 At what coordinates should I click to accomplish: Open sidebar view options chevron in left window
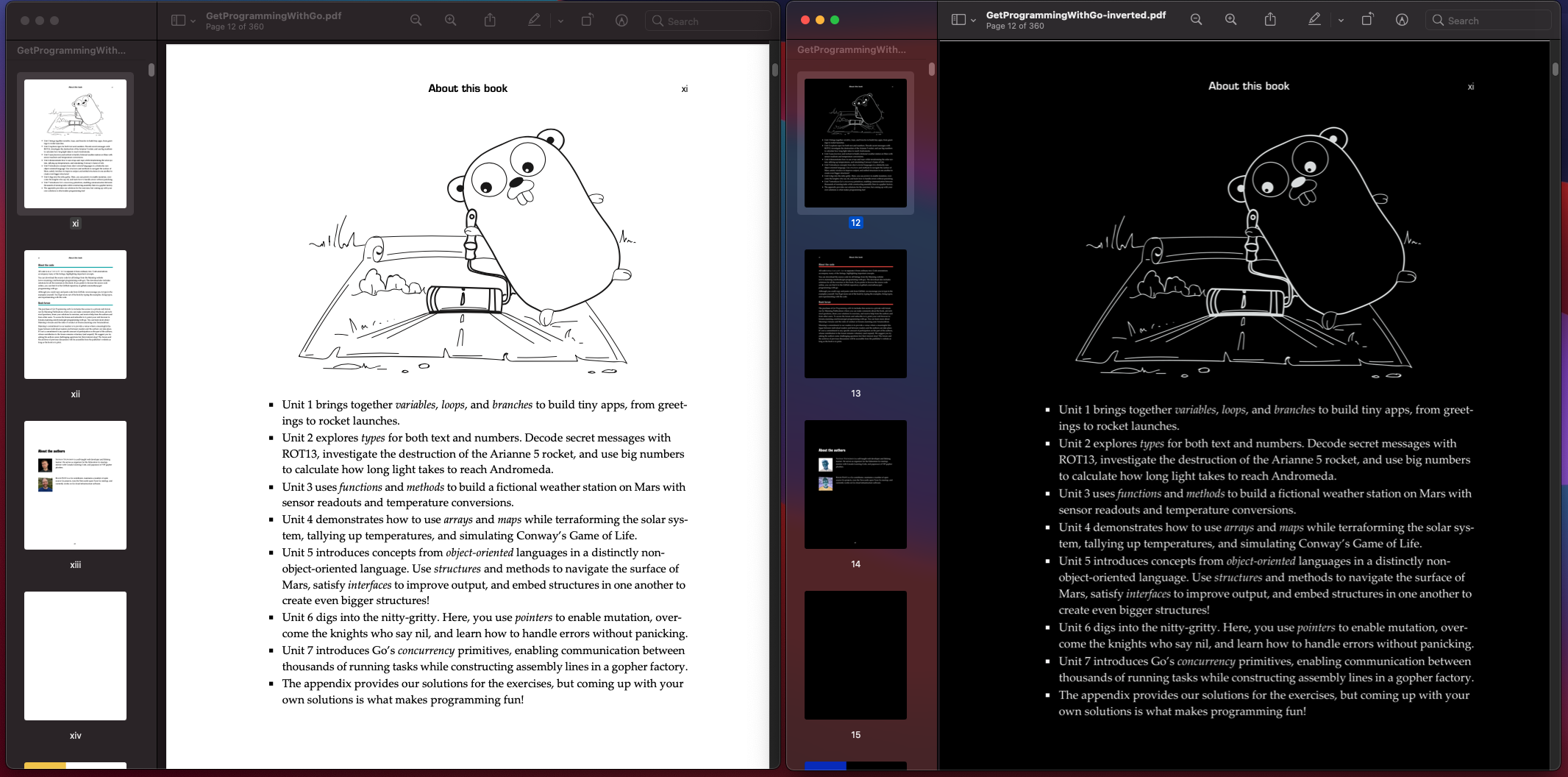(x=193, y=21)
